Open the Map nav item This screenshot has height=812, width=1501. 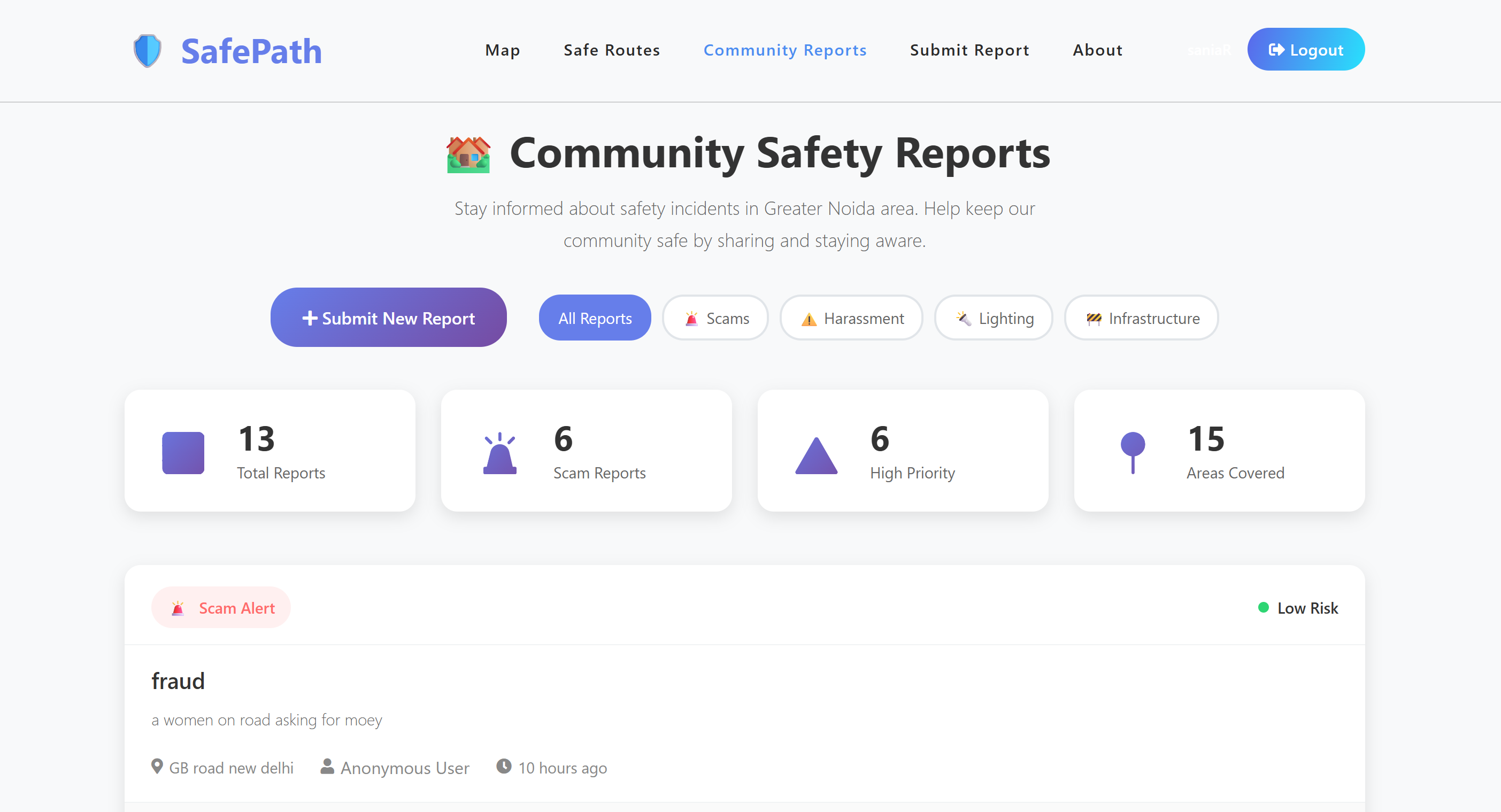click(x=502, y=50)
